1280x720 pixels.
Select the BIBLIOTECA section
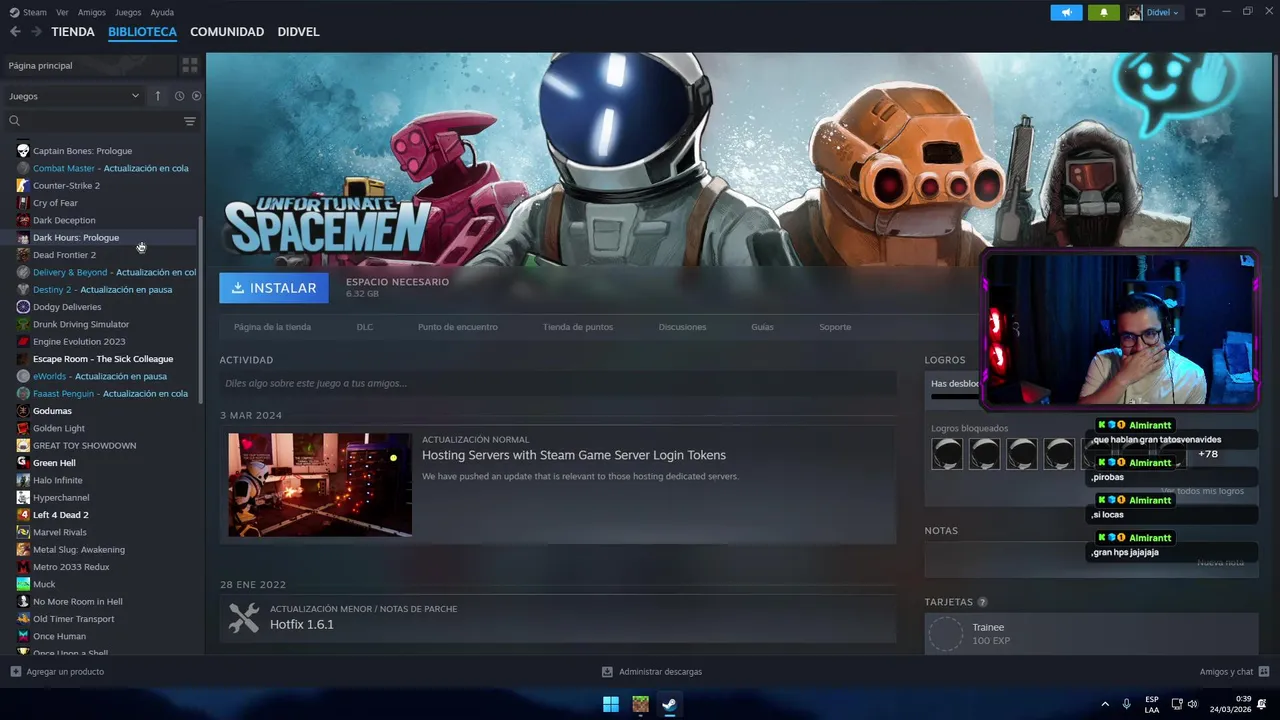pyautogui.click(x=142, y=32)
